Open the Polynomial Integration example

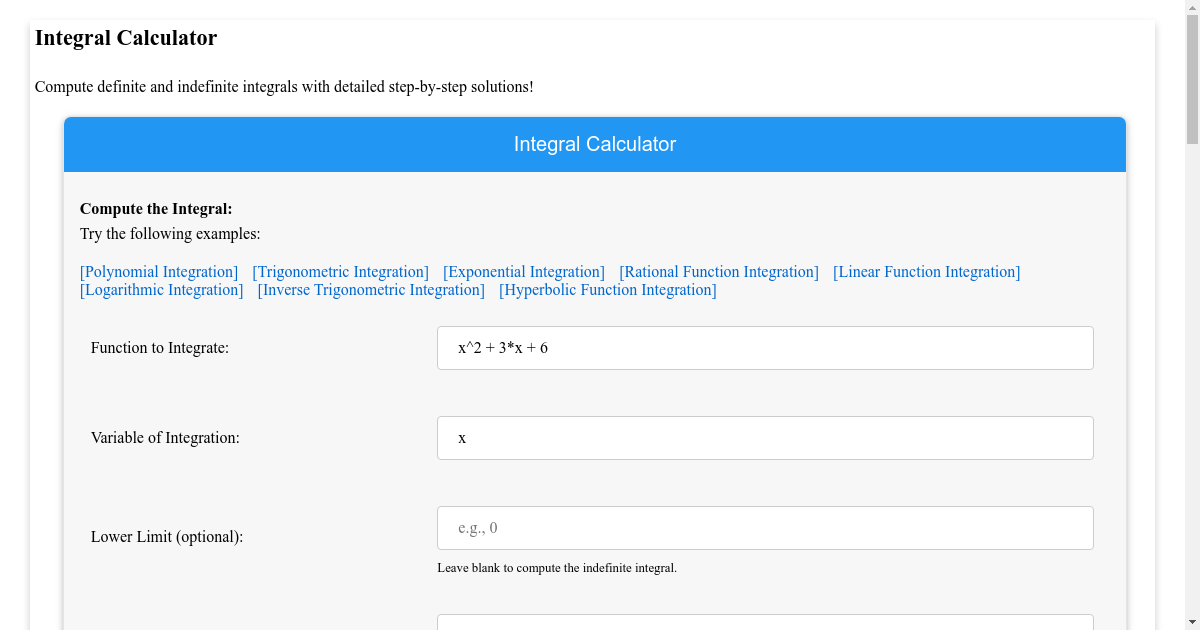(x=158, y=271)
